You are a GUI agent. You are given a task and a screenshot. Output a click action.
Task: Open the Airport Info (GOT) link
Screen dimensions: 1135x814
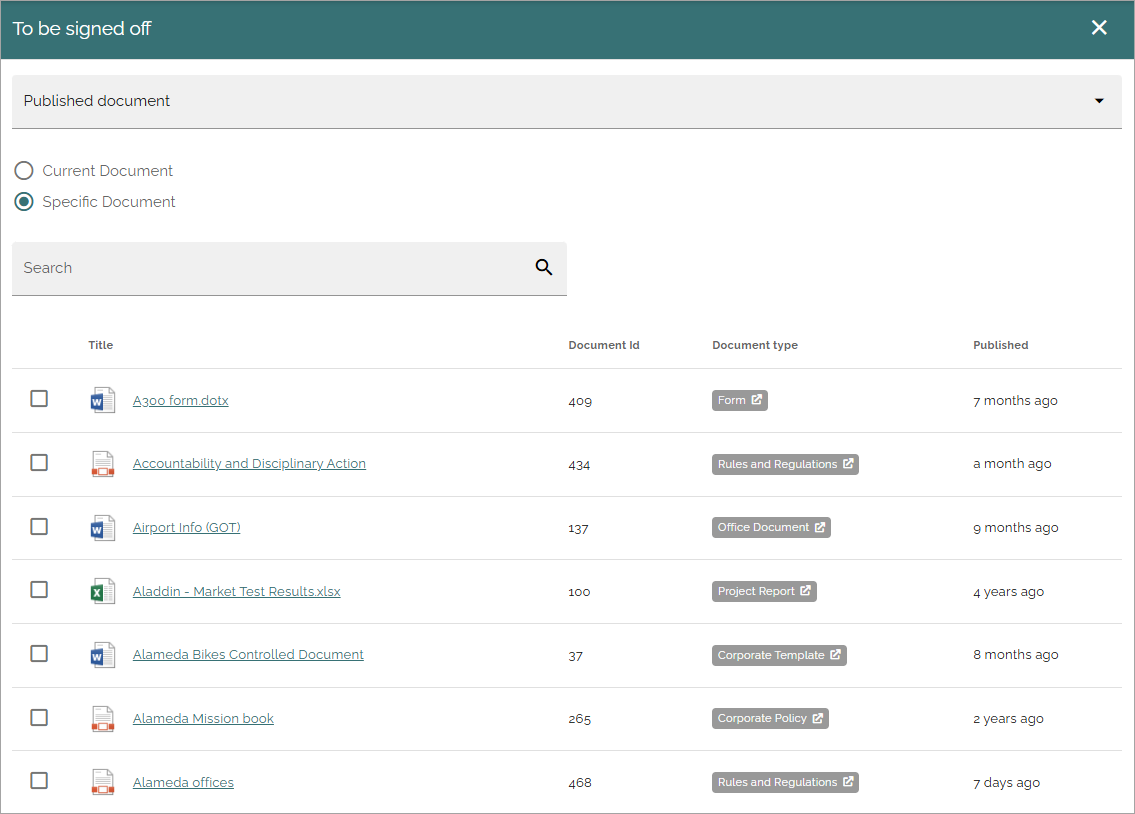pyautogui.click(x=187, y=527)
